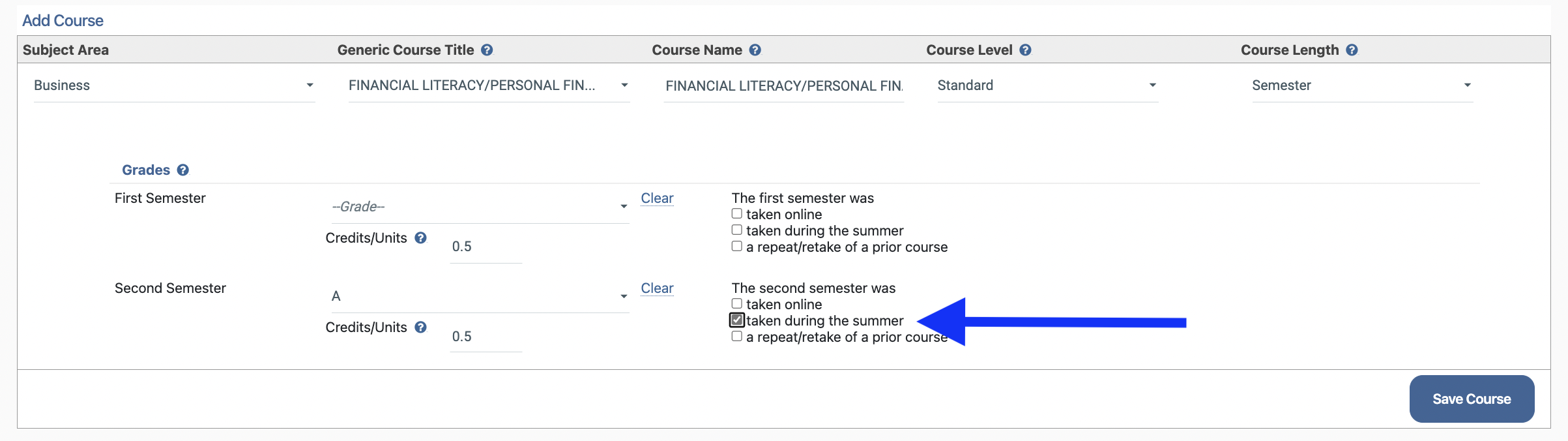The width and height of the screenshot is (1568, 441).
Task: Open the Subject Area Business dropdown
Action: (174, 85)
